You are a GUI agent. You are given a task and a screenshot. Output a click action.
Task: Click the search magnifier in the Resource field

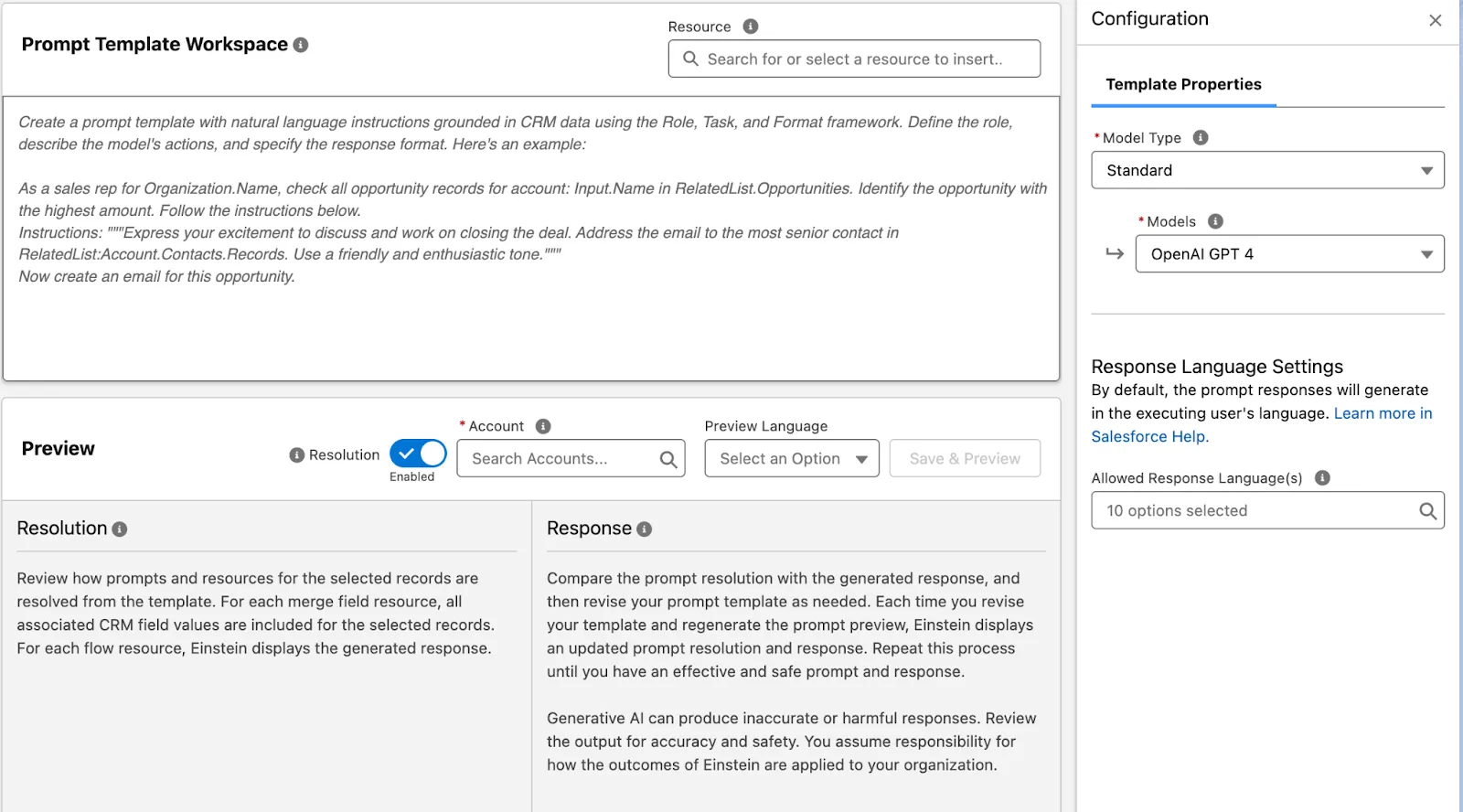(691, 59)
